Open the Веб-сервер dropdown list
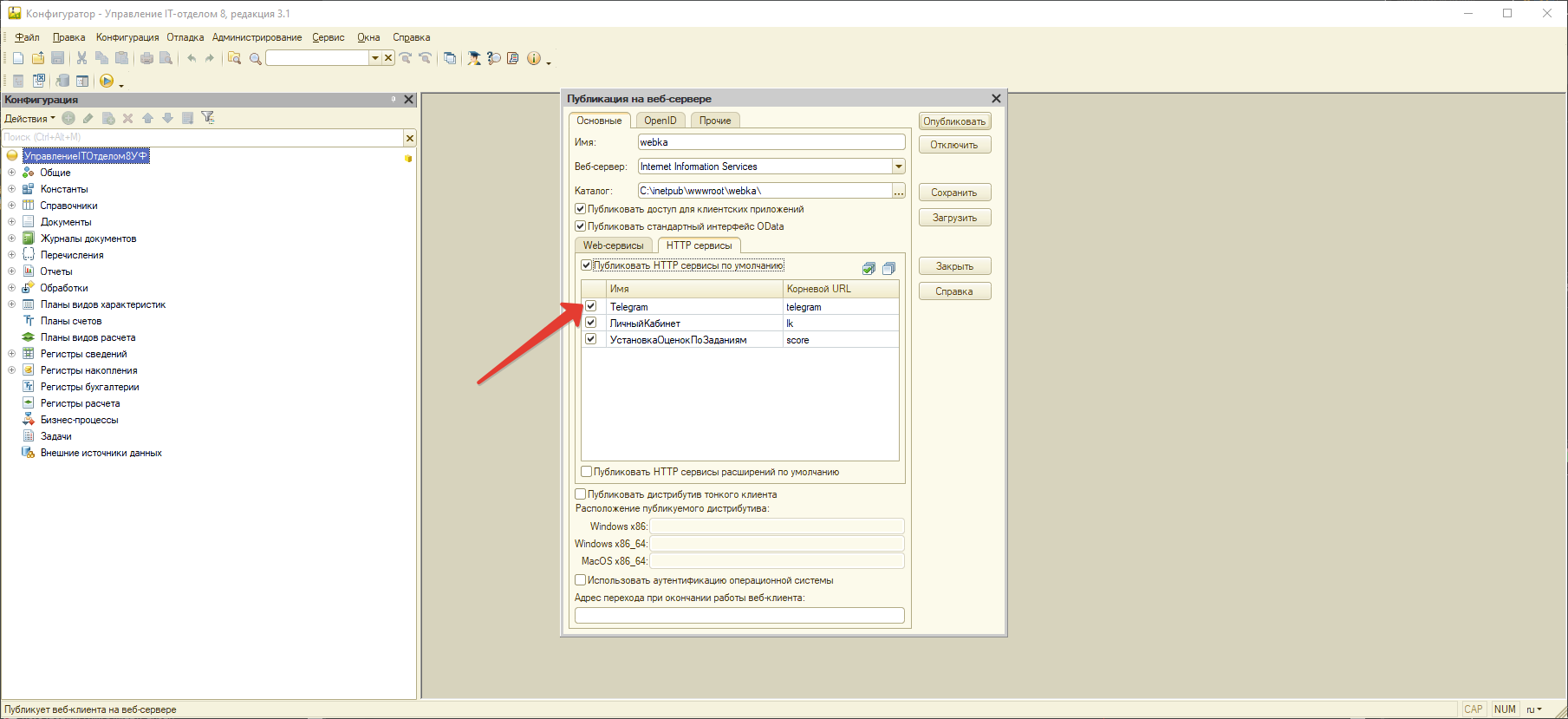 coord(899,167)
